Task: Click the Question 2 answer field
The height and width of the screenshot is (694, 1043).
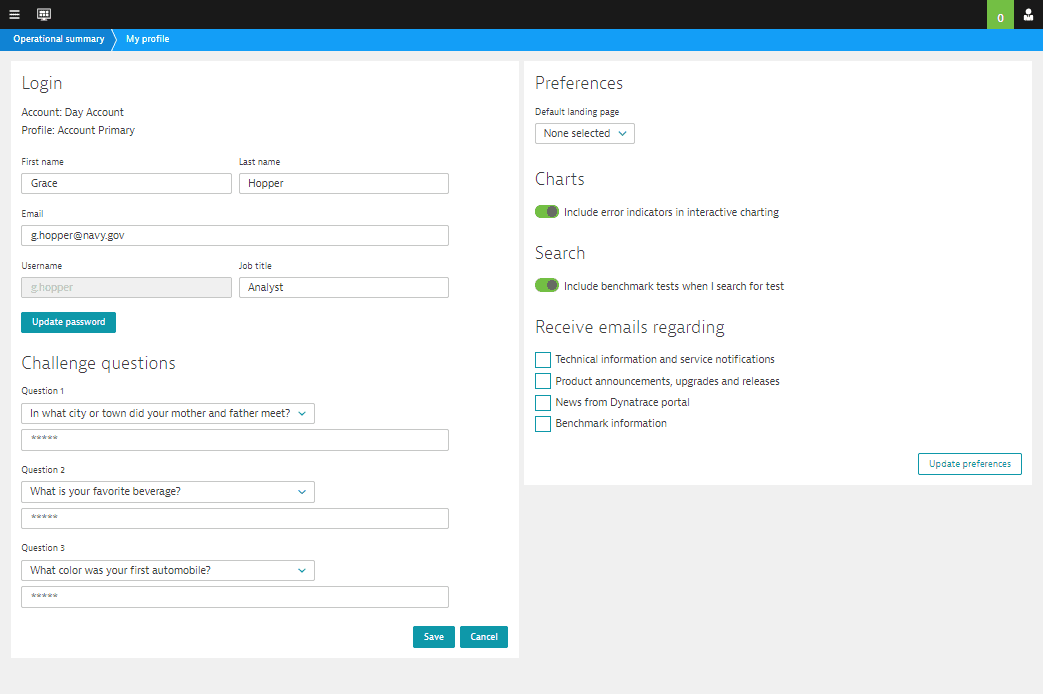Action: point(235,518)
